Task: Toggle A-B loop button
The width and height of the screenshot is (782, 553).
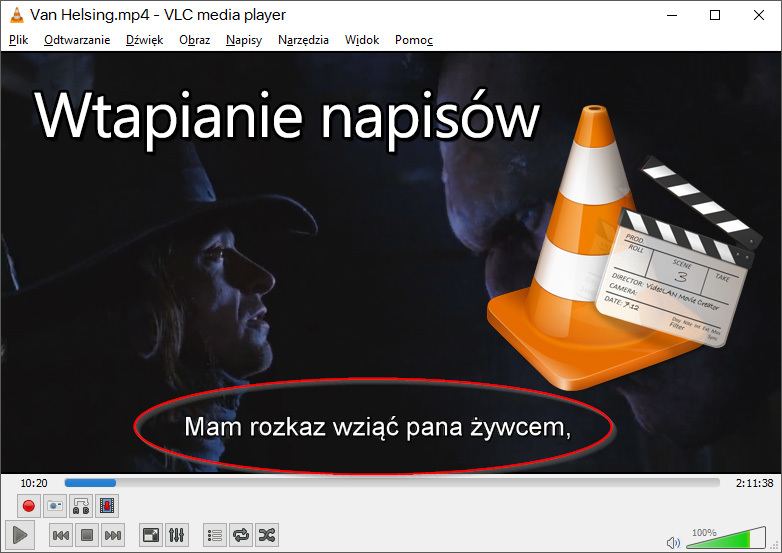Action: [81, 507]
